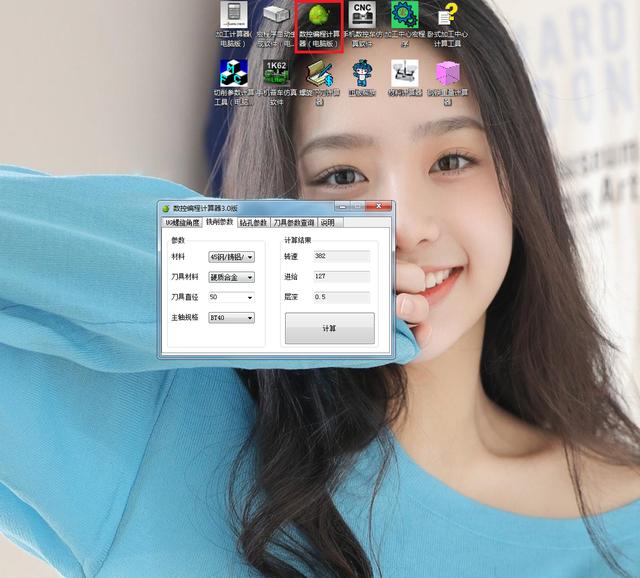This screenshot has width=640, height=578.
Task: Click the 进给 result field
Action: tap(340, 277)
